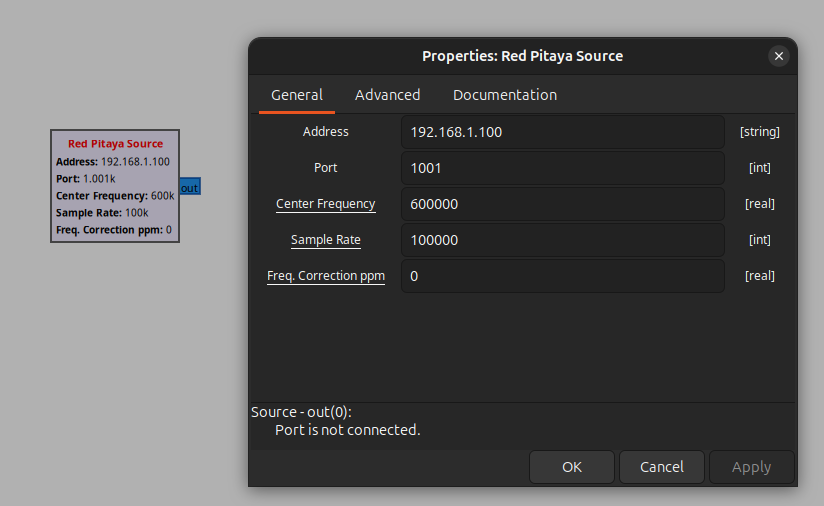Click the OK button

click(572, 467)
